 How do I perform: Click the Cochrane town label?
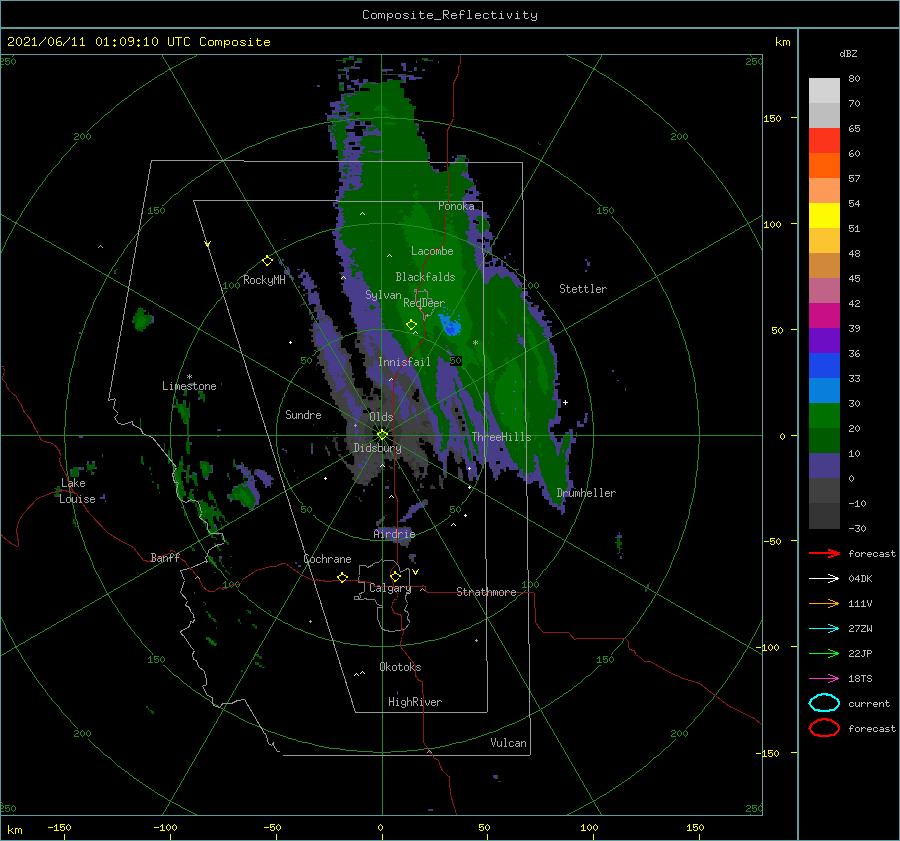point(327,559)
